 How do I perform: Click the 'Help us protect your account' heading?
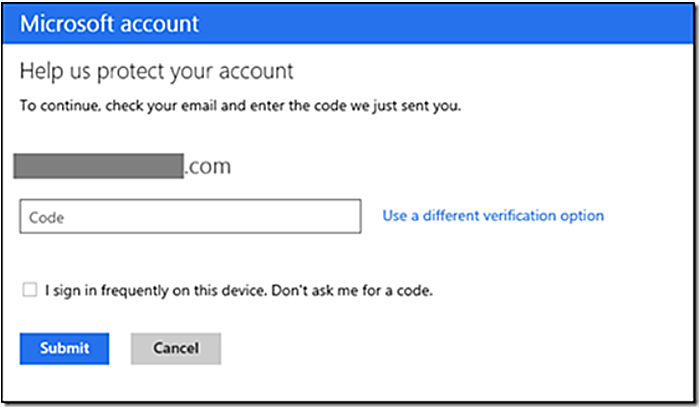157,71
